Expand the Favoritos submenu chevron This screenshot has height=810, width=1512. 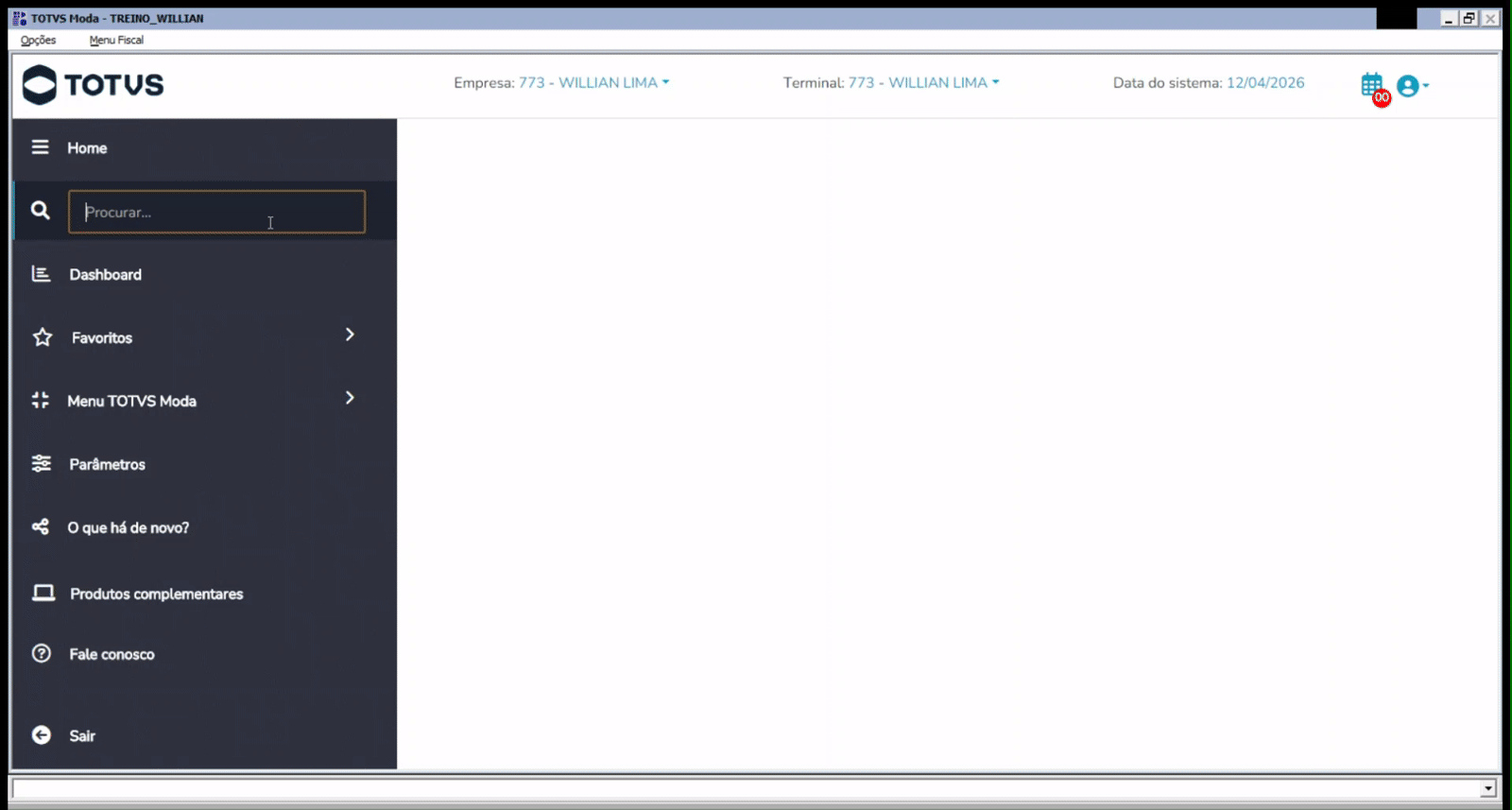point(350,335)
